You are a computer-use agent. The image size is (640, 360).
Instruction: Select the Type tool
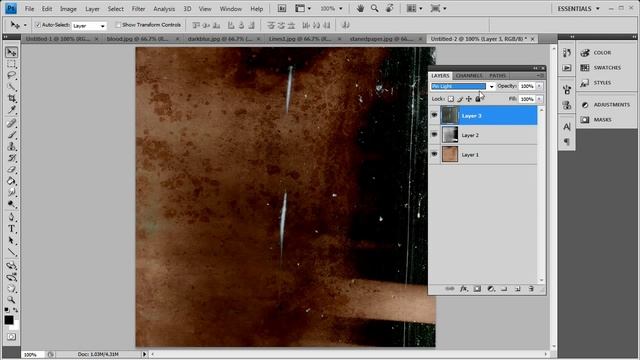11,229
